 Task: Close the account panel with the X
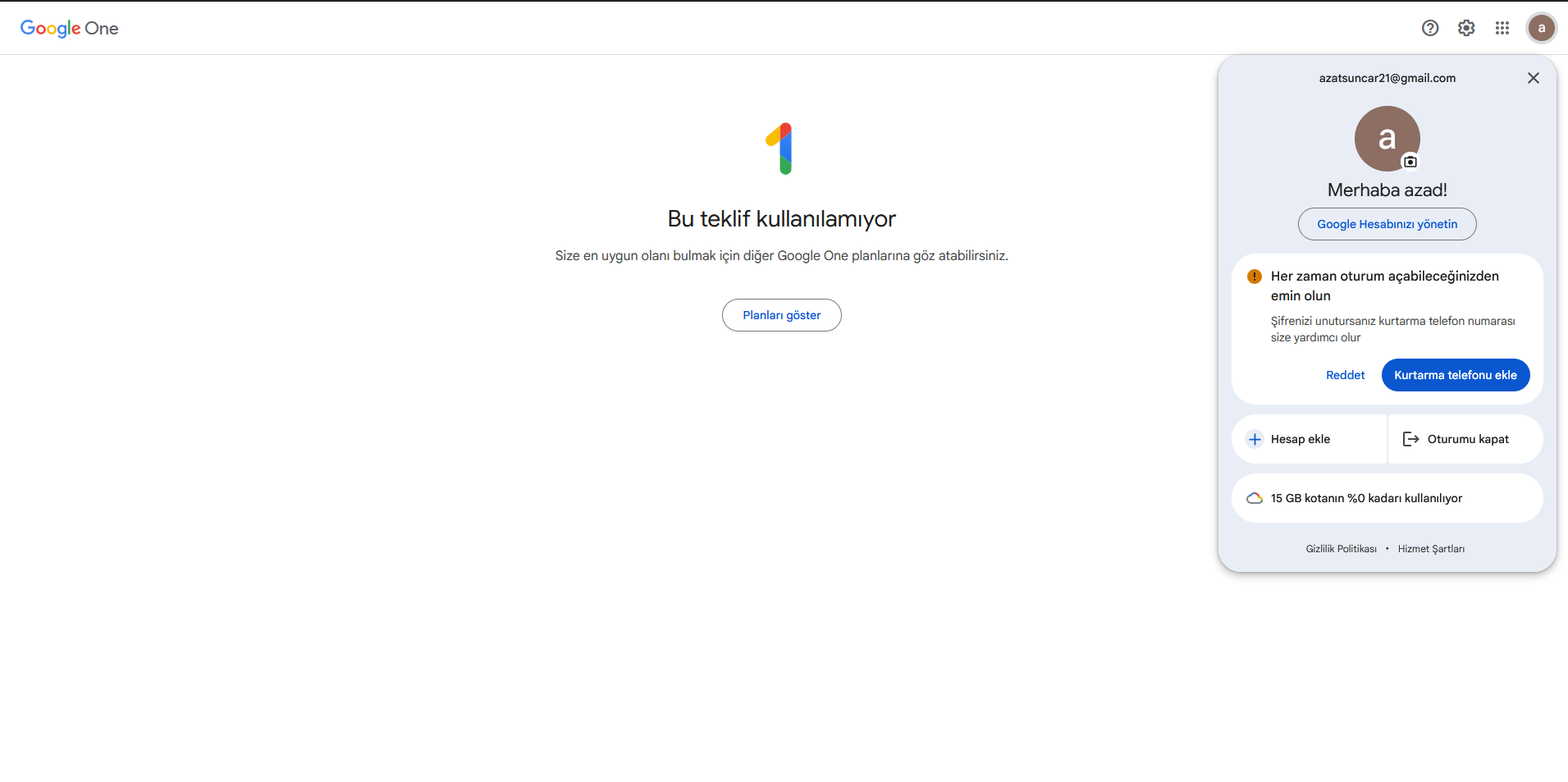[1534, 78]
